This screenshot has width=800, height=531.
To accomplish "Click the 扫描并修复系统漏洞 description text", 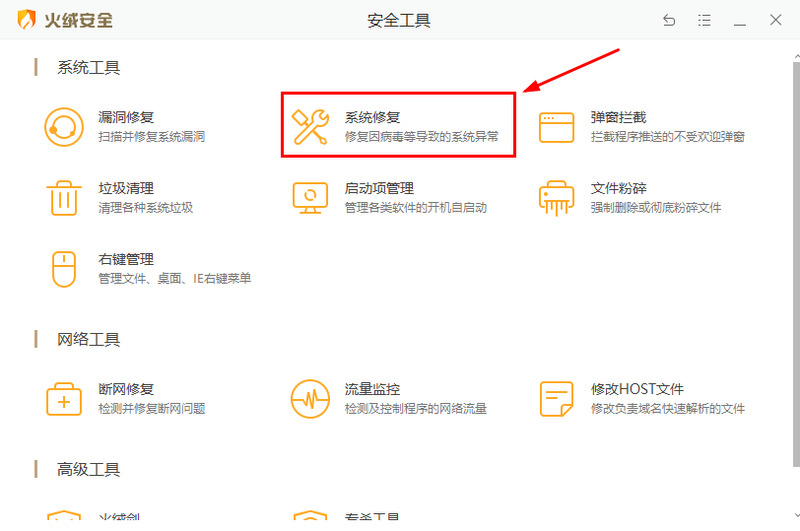I will [151, 137].
